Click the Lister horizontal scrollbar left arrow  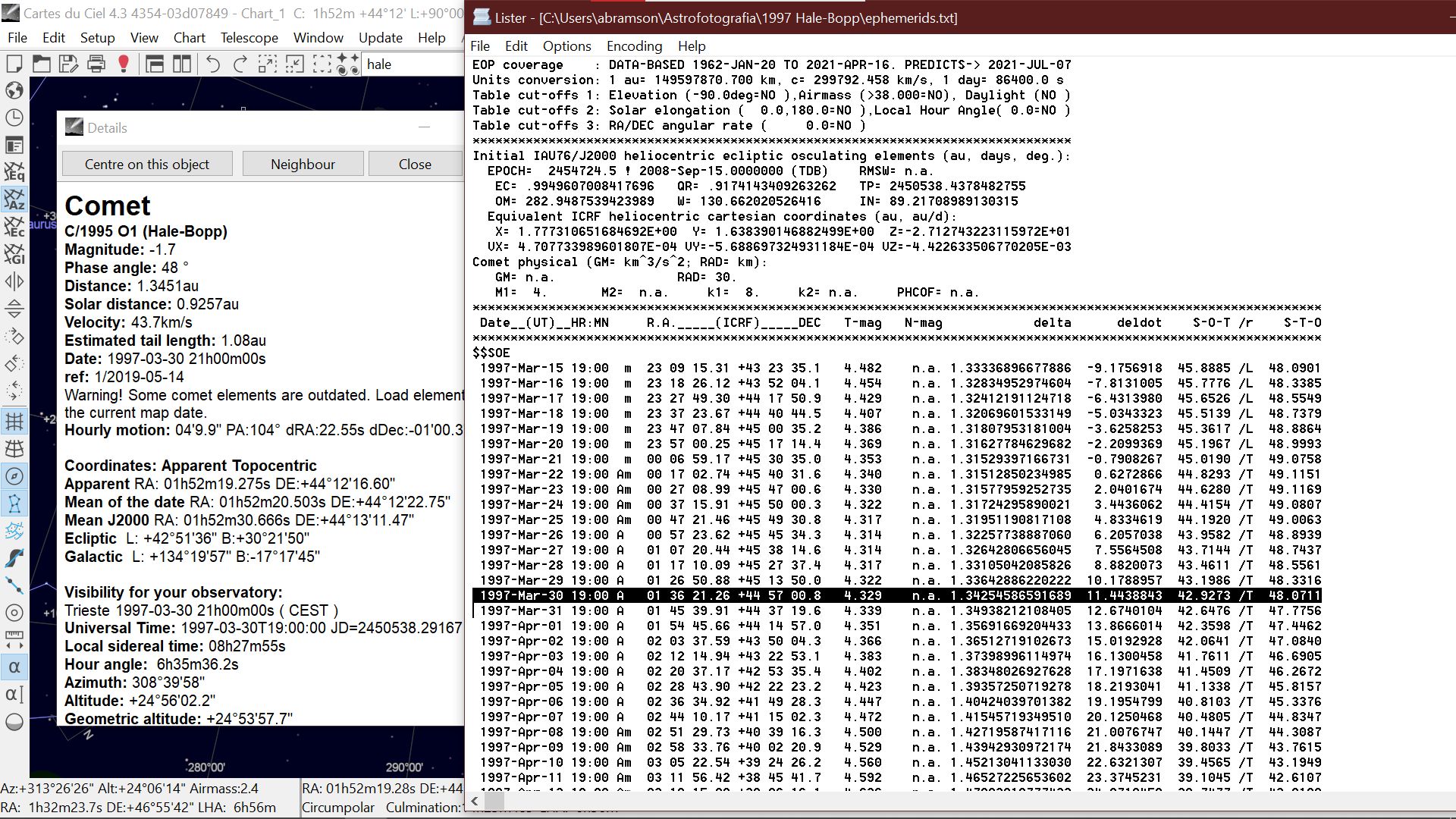pyautogui.click(x=475, y=801)
